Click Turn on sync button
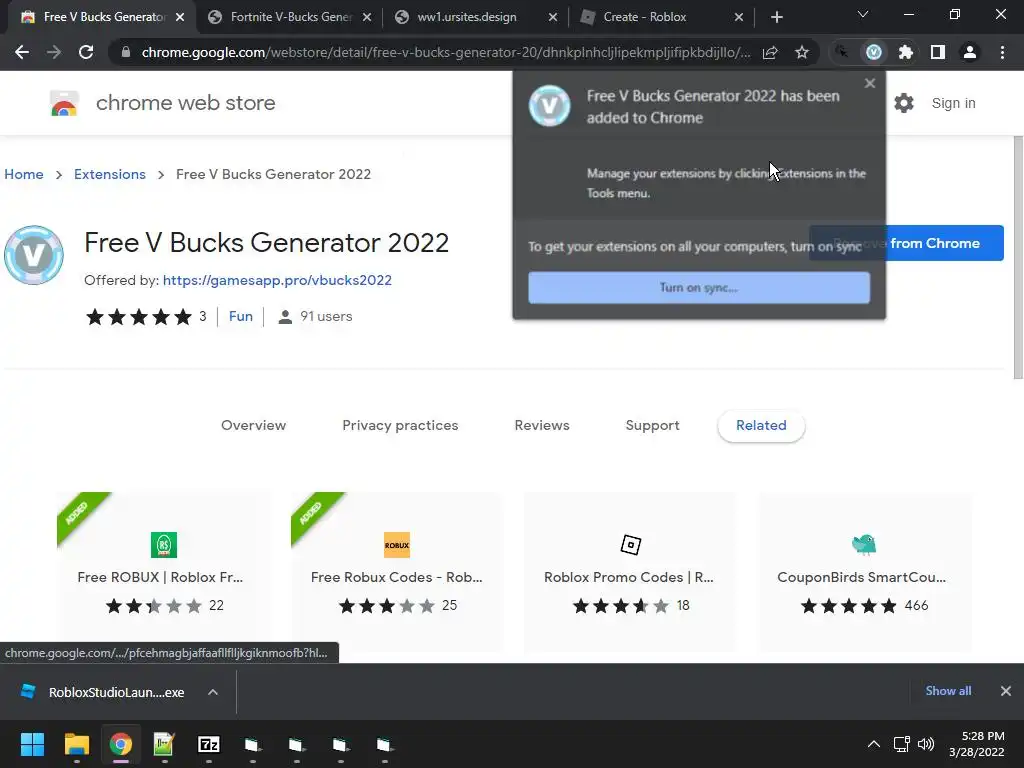The height and width of the screenshot is (768, 1024). [699, 288]
